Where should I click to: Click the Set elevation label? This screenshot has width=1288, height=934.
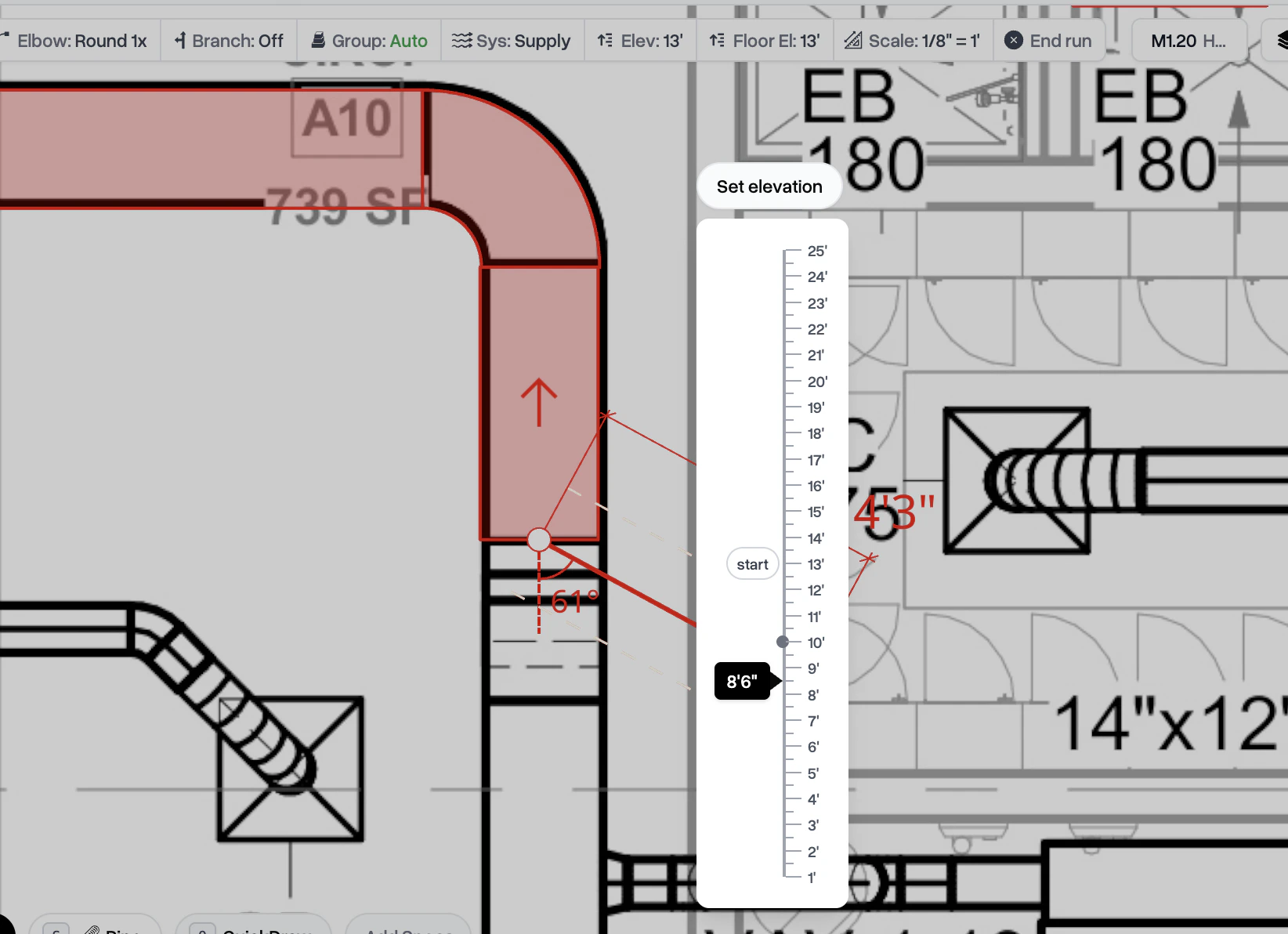tap(769, 186)
